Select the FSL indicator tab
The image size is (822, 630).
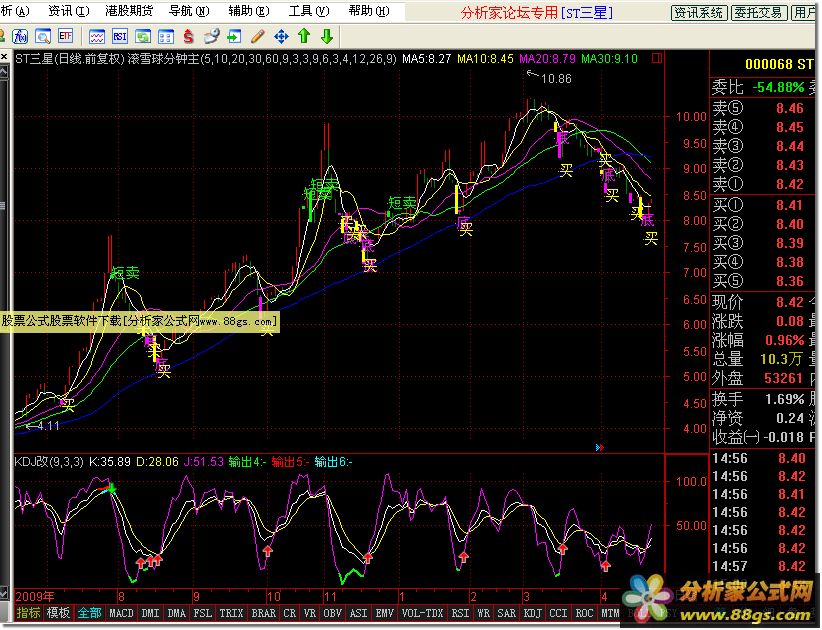pos(203,613)
